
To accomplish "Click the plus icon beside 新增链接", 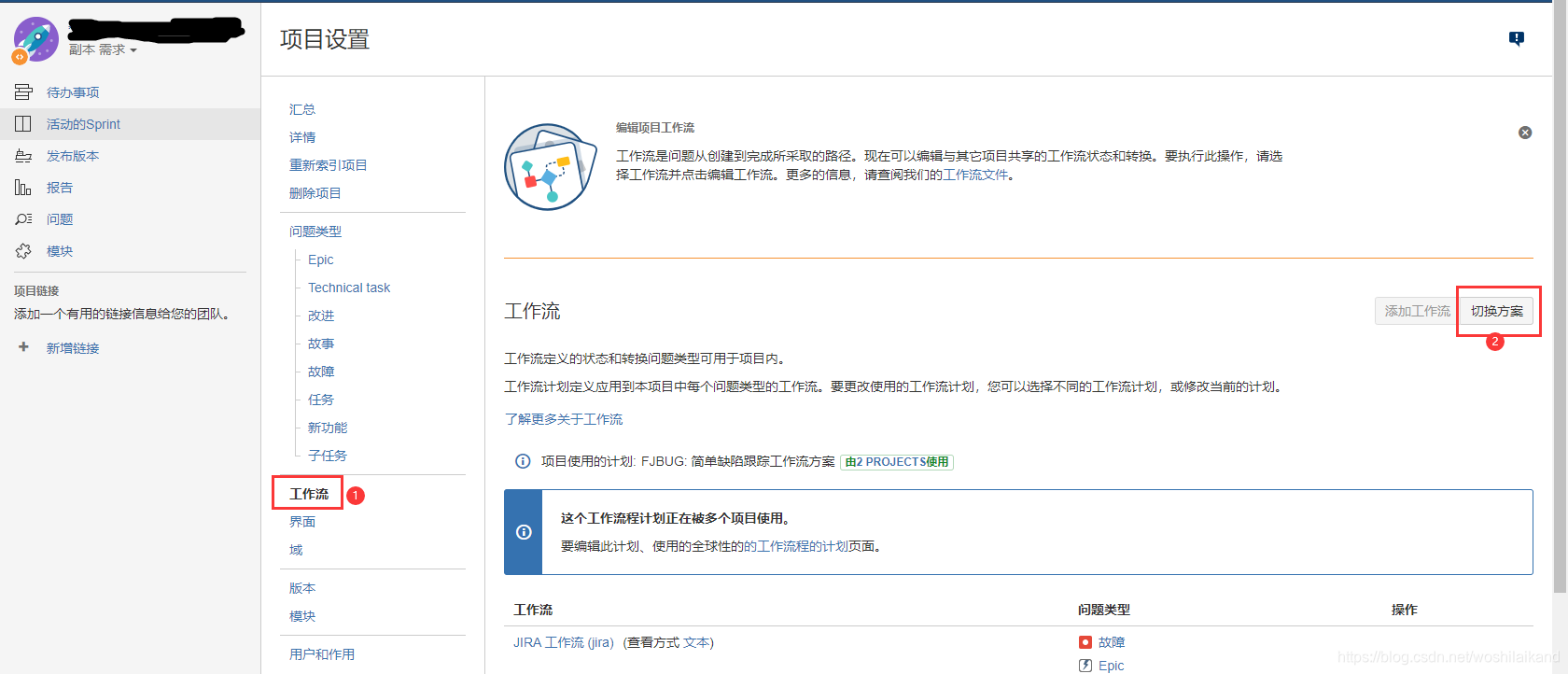I will tap(23, 346).
